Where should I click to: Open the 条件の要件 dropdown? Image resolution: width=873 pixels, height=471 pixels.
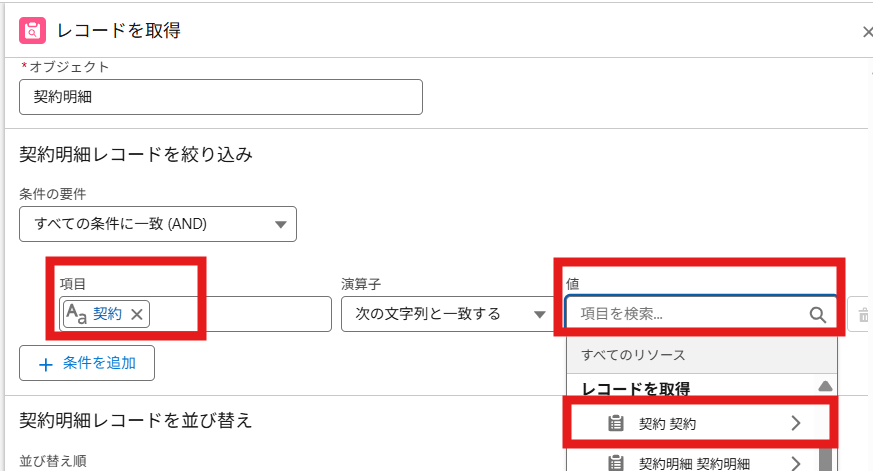point(158,223)
